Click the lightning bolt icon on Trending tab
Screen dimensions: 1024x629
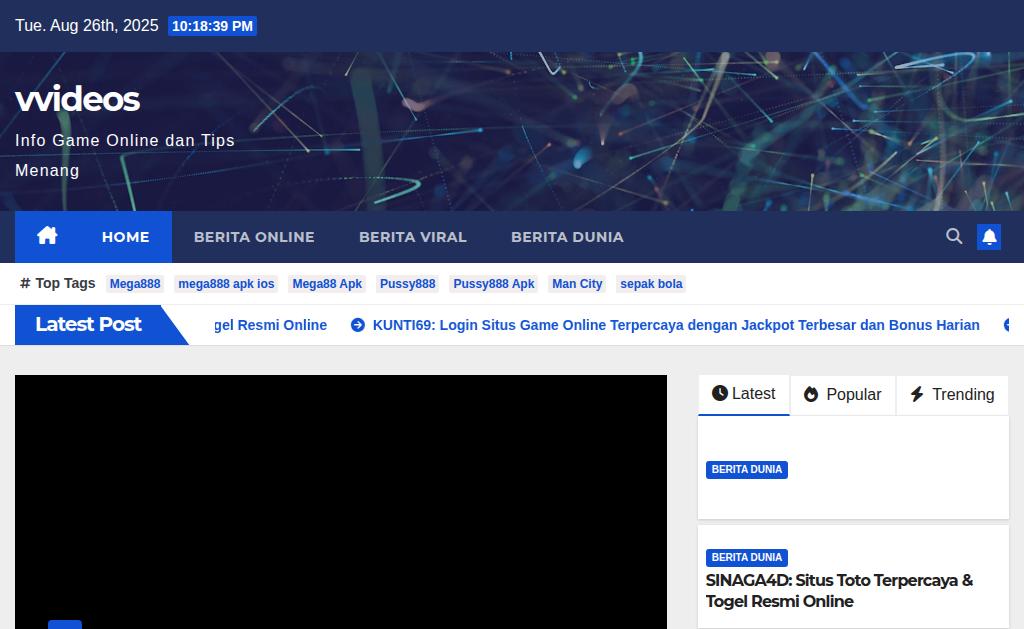(x=917, y=394)
